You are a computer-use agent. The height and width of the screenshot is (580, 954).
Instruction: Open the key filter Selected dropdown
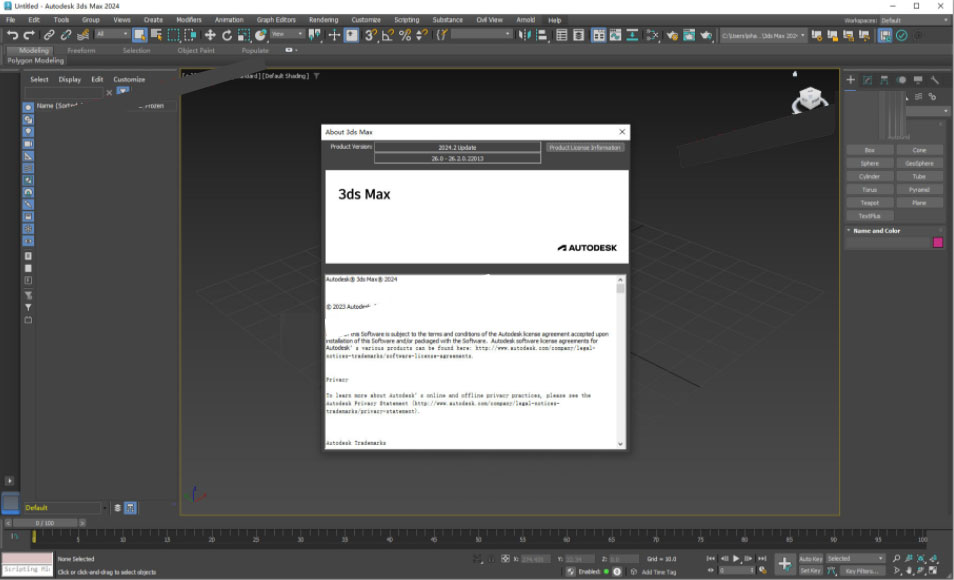point(855,559)
